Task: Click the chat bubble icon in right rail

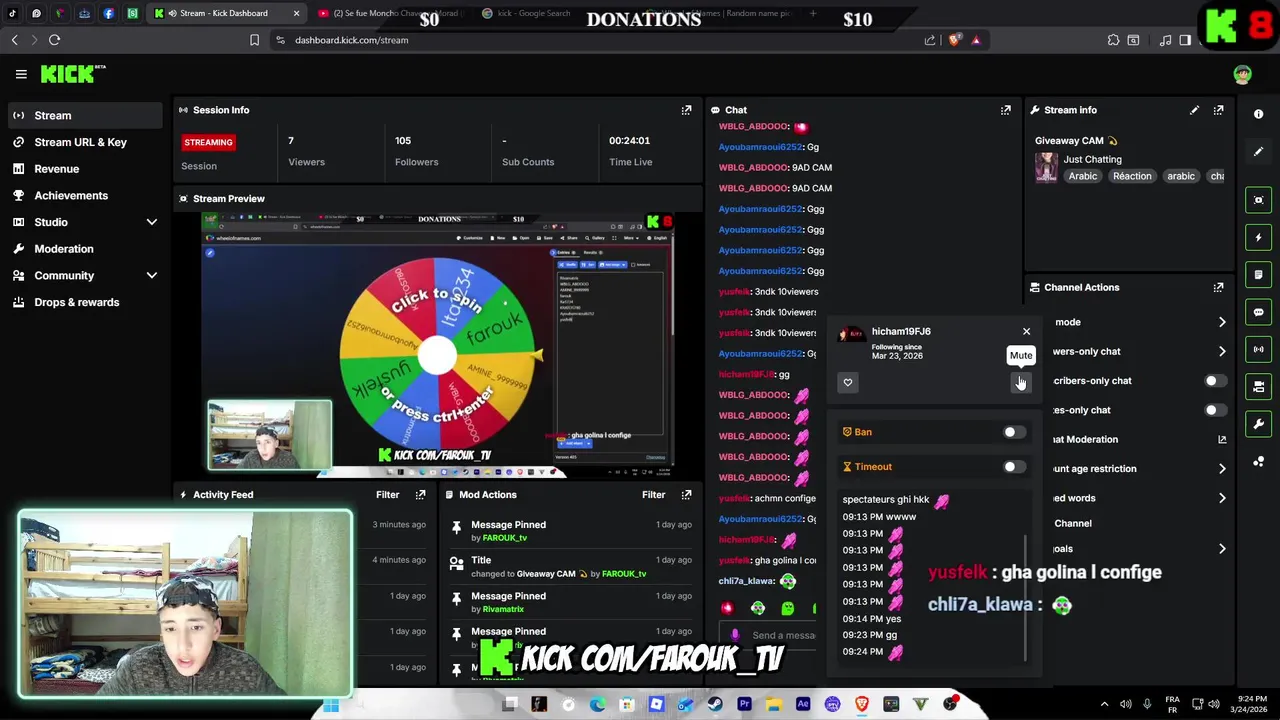Action: point(1258,312)
